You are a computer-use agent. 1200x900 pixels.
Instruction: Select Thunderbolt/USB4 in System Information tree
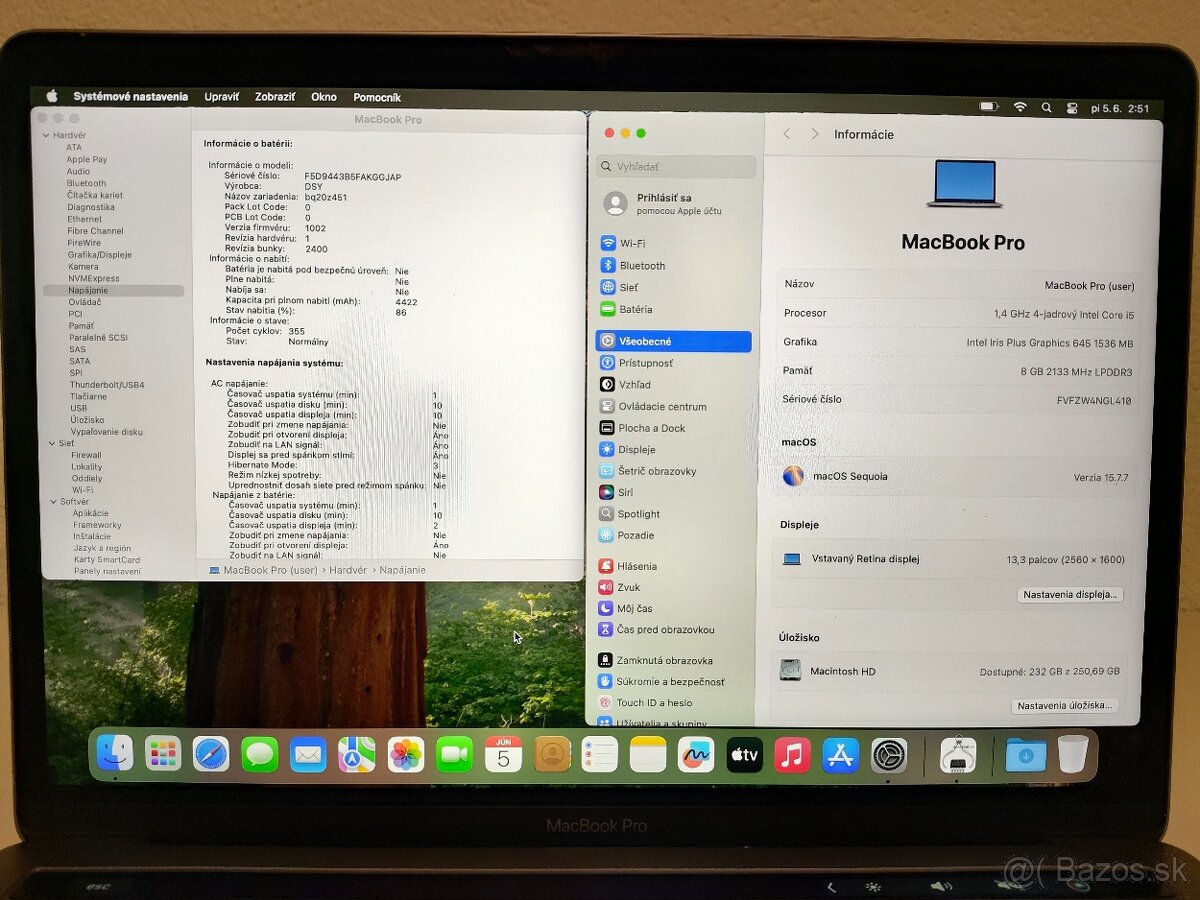click(x=107, y=385)
